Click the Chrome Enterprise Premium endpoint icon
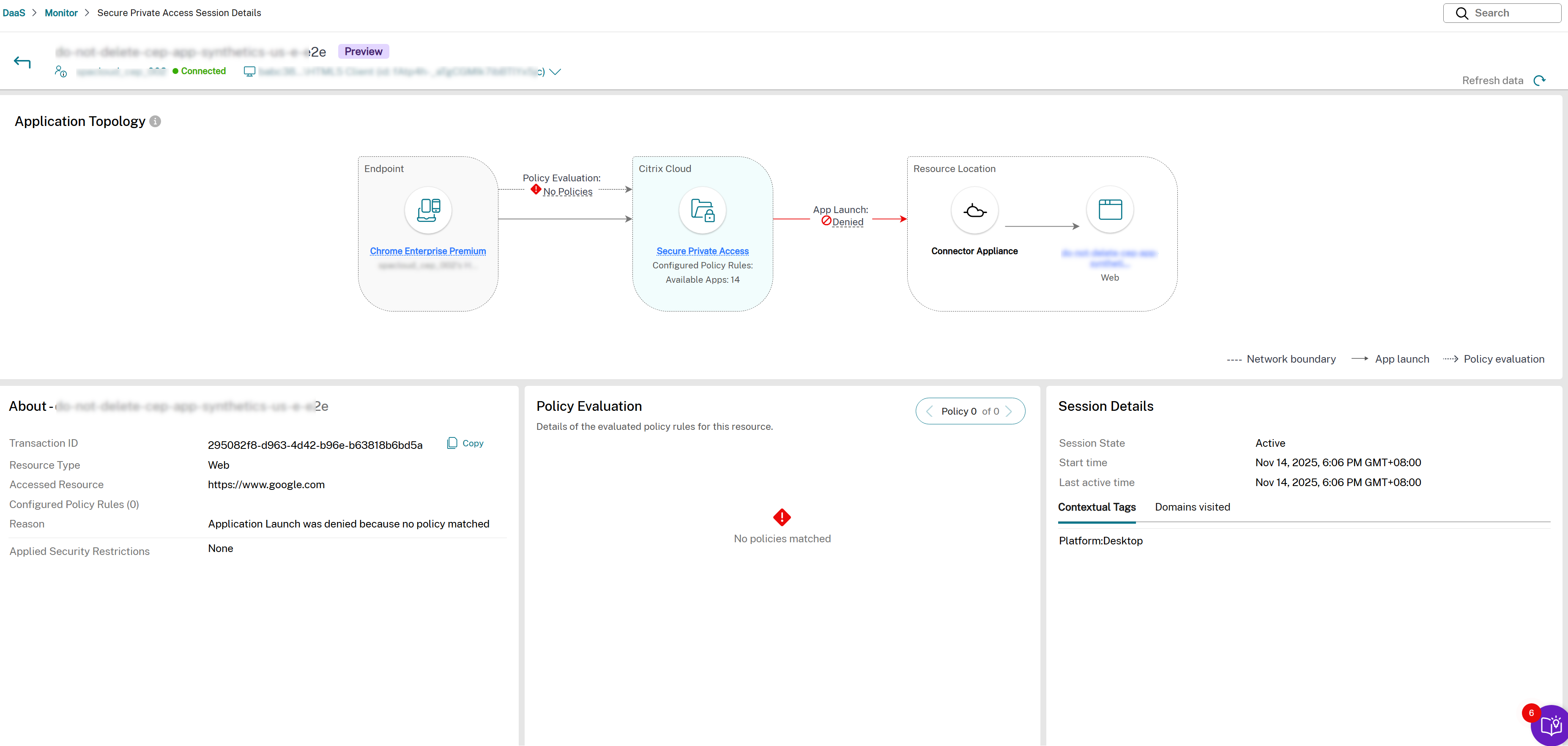1568x746 pixels. tap(427, 210)
